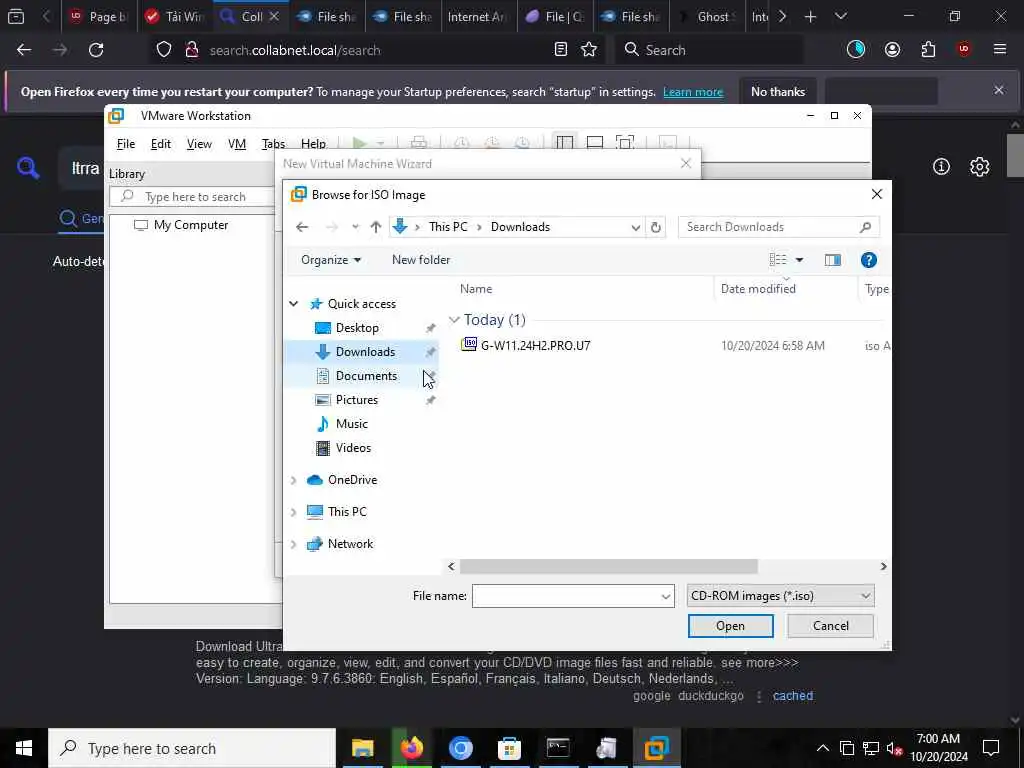Toggle the preview pane icon
The height and width of the screenshot is (768, 1024).
point(832,260)
